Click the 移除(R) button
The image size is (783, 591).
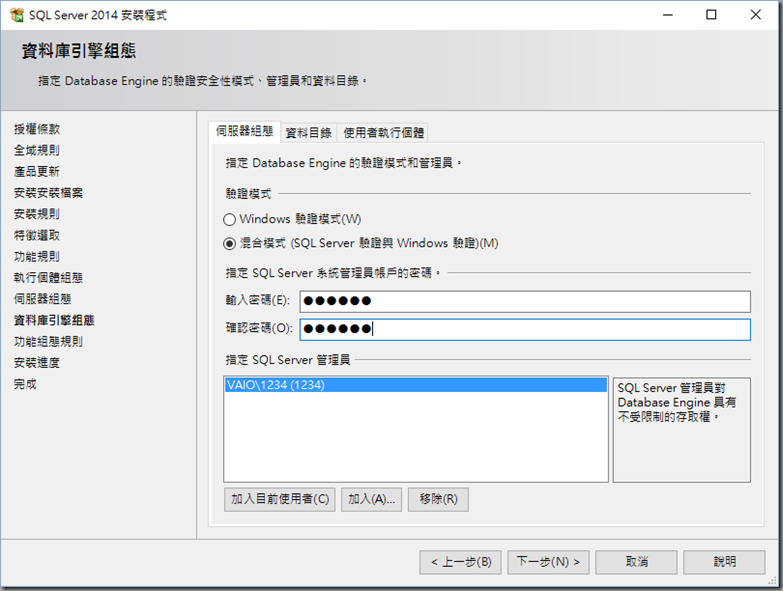point(438,499)
